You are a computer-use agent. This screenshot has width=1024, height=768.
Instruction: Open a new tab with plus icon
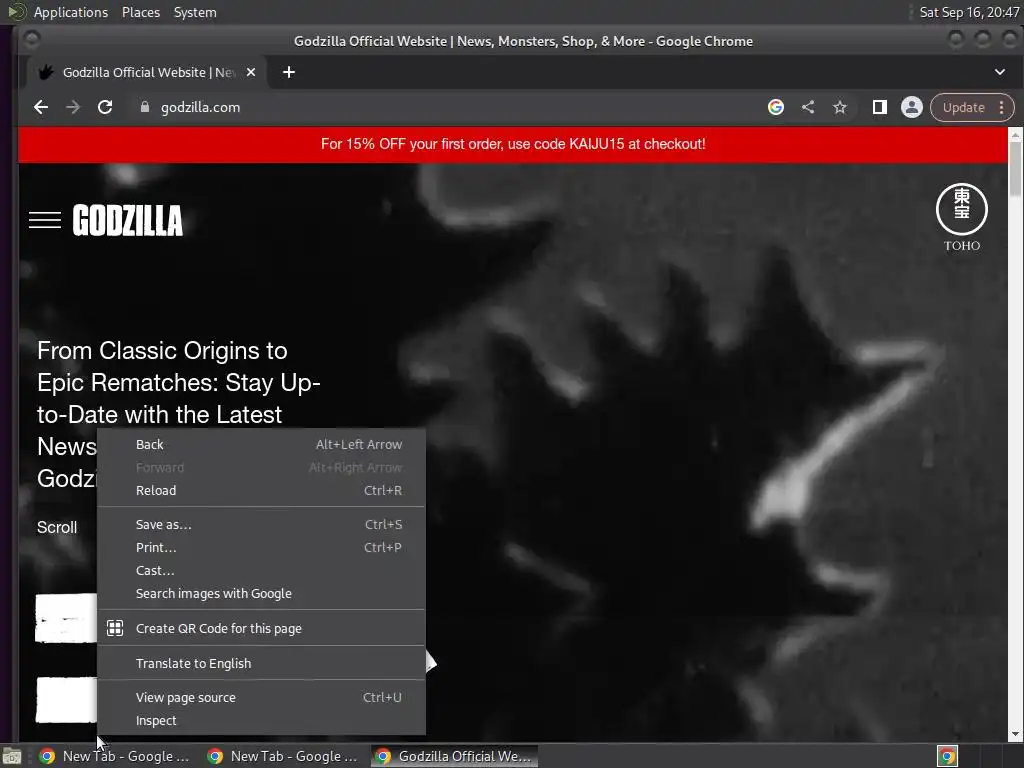289,72
